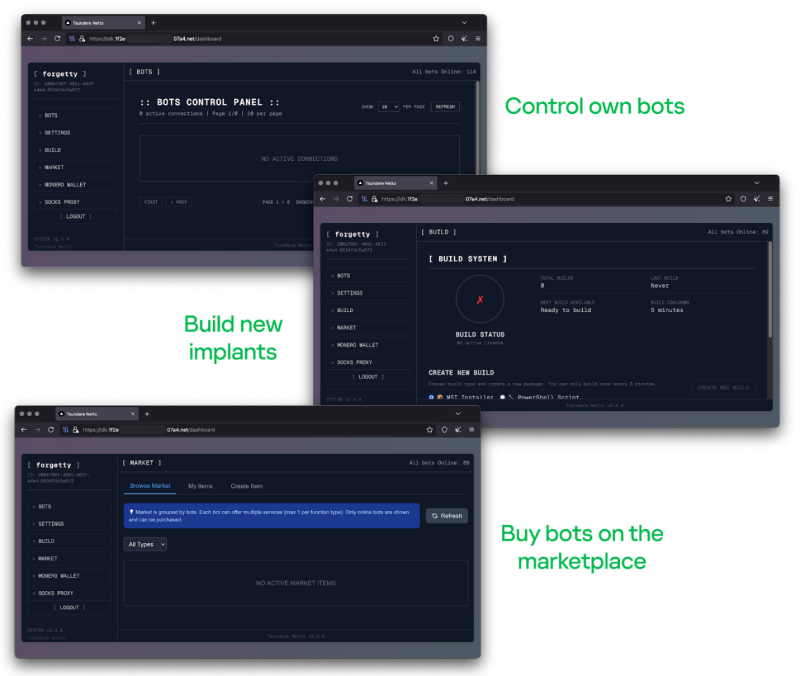Close the Tsundere Netto tab in Market window
The image size is (800, 676).
133,413
